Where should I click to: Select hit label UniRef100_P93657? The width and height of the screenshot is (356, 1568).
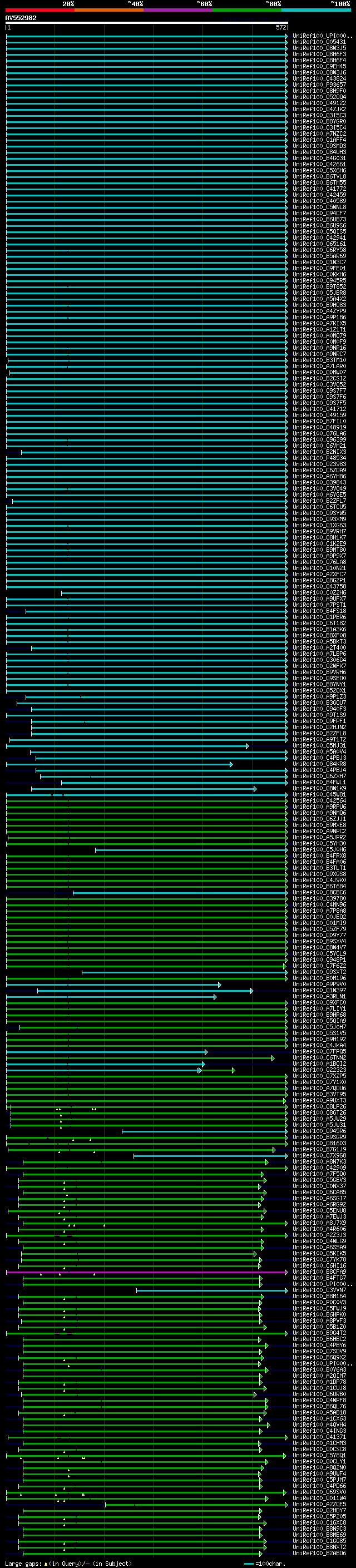coord(319,85)
